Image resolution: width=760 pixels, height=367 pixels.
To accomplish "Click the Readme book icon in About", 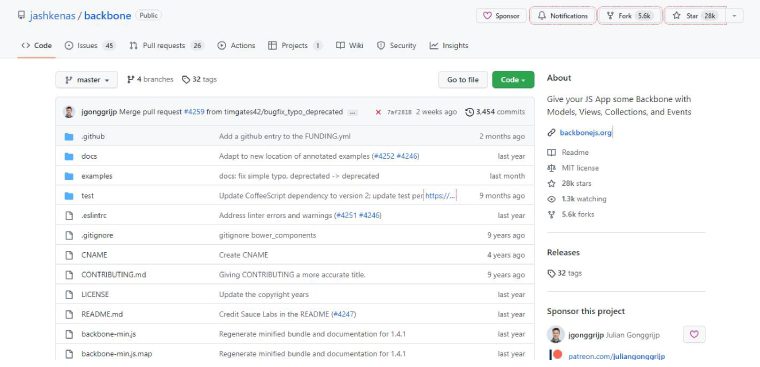I will [551, 152].
